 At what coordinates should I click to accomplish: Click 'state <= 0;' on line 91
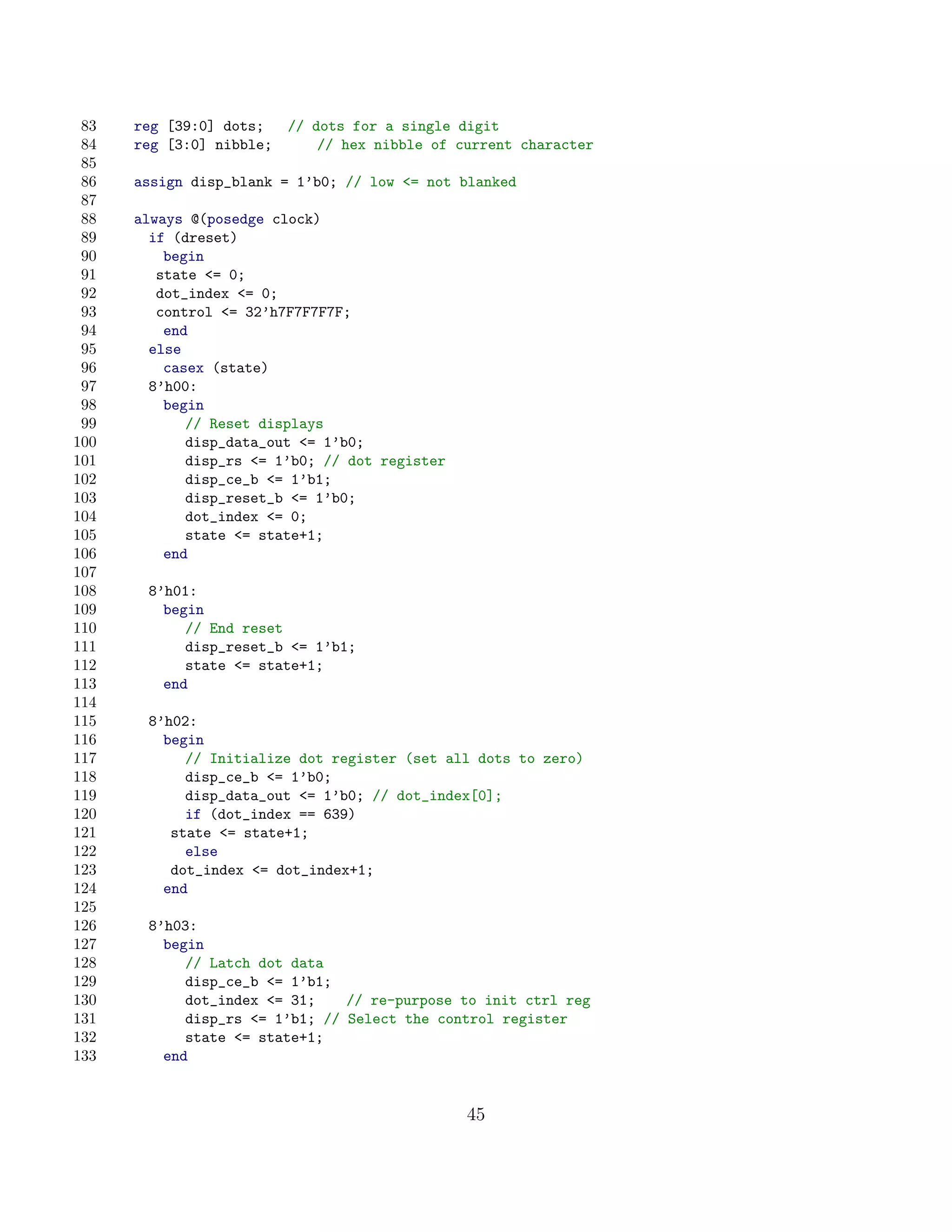(200, 275)
